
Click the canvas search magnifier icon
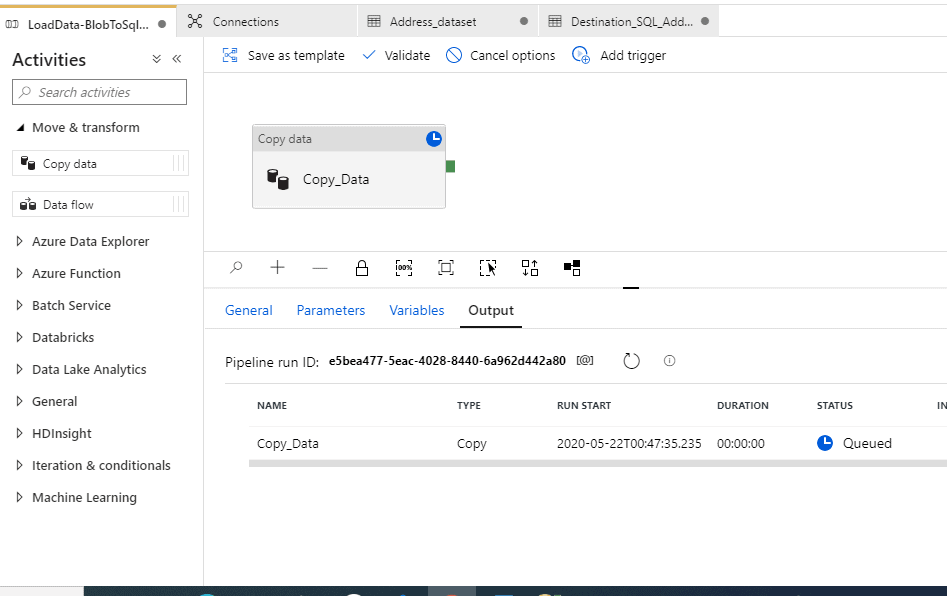click(236, 268)
